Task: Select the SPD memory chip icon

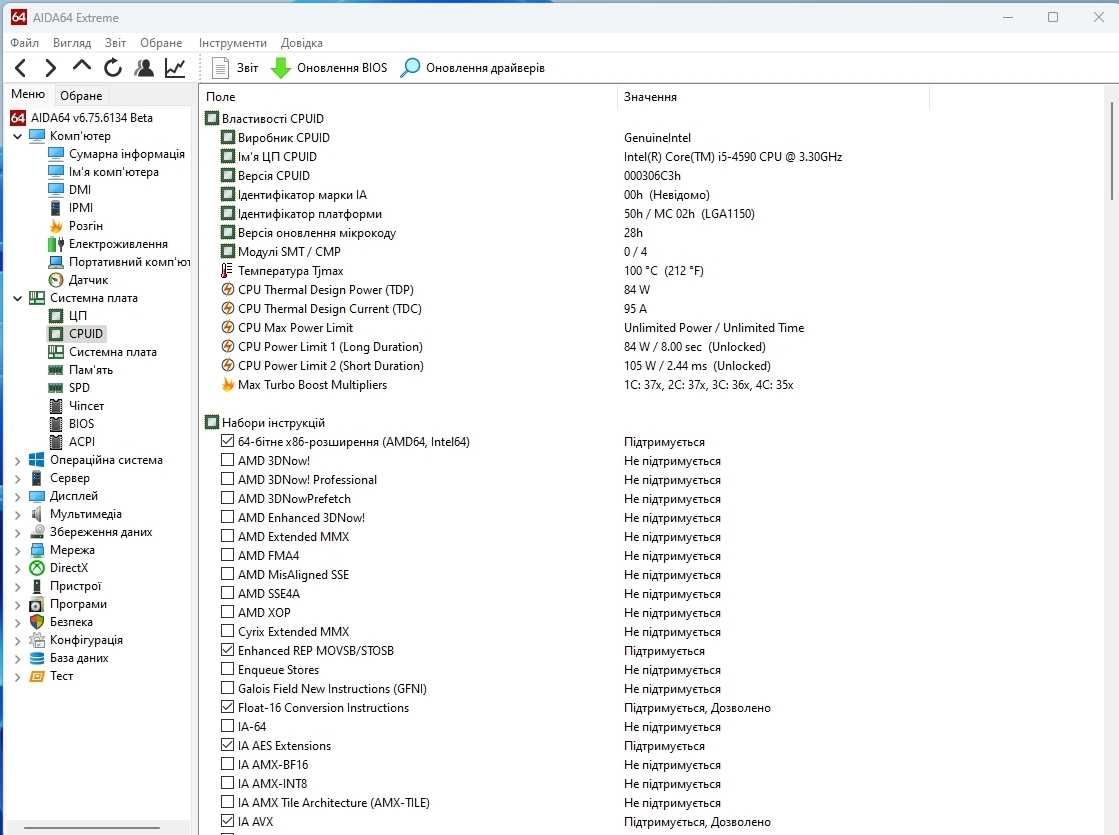Action: click(x=56, y=388)
